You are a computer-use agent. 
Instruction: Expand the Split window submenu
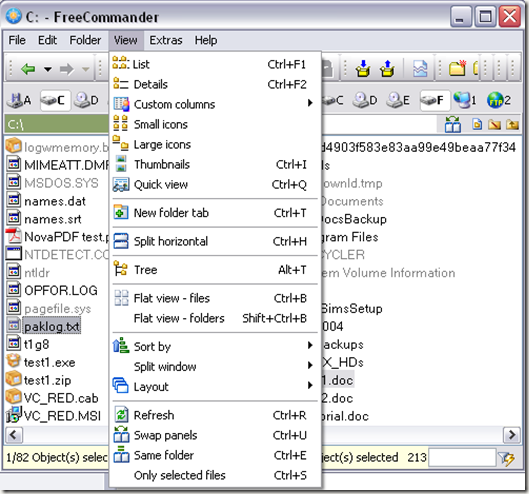(215, 366)
